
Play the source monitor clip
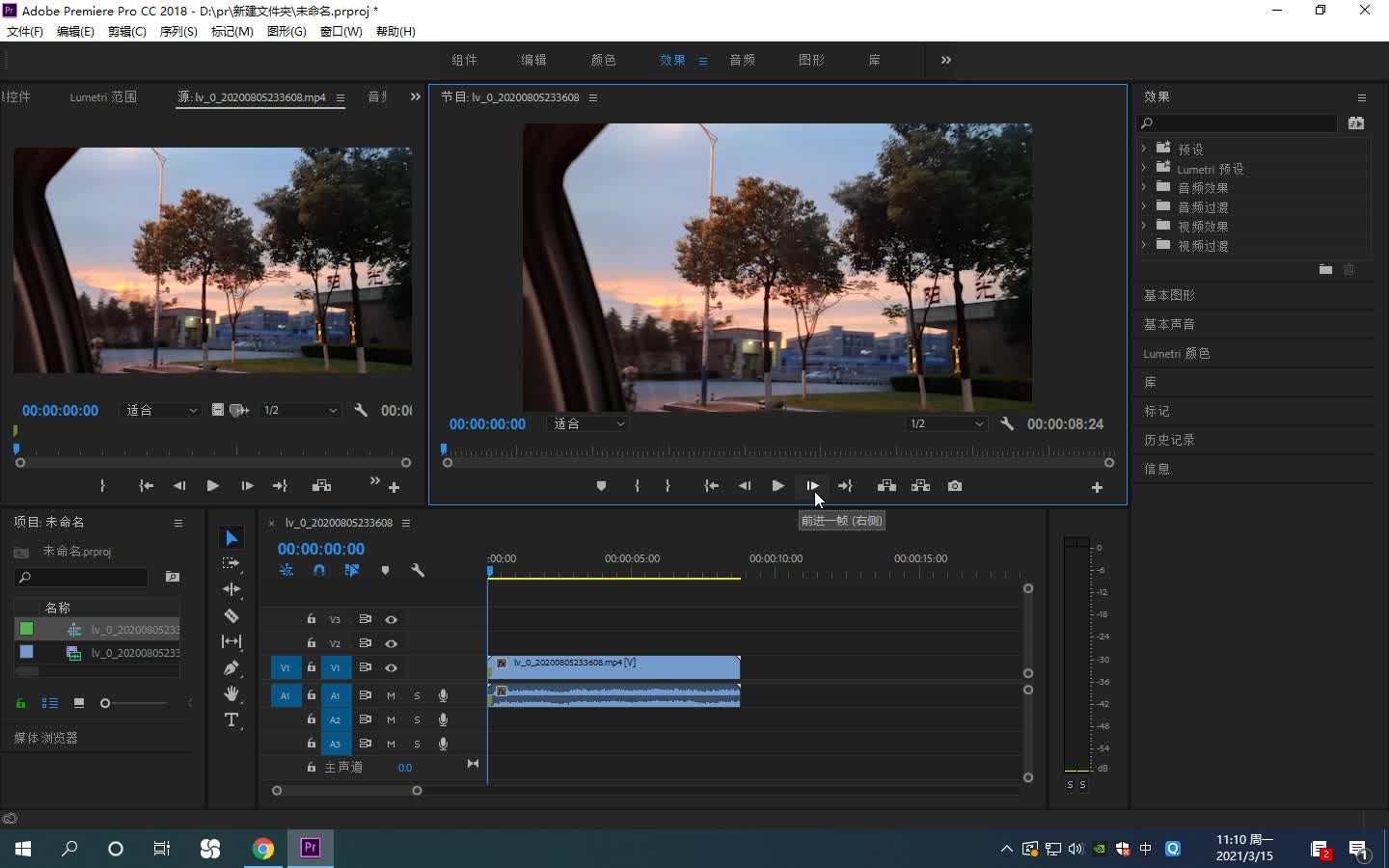coord(212,486)
